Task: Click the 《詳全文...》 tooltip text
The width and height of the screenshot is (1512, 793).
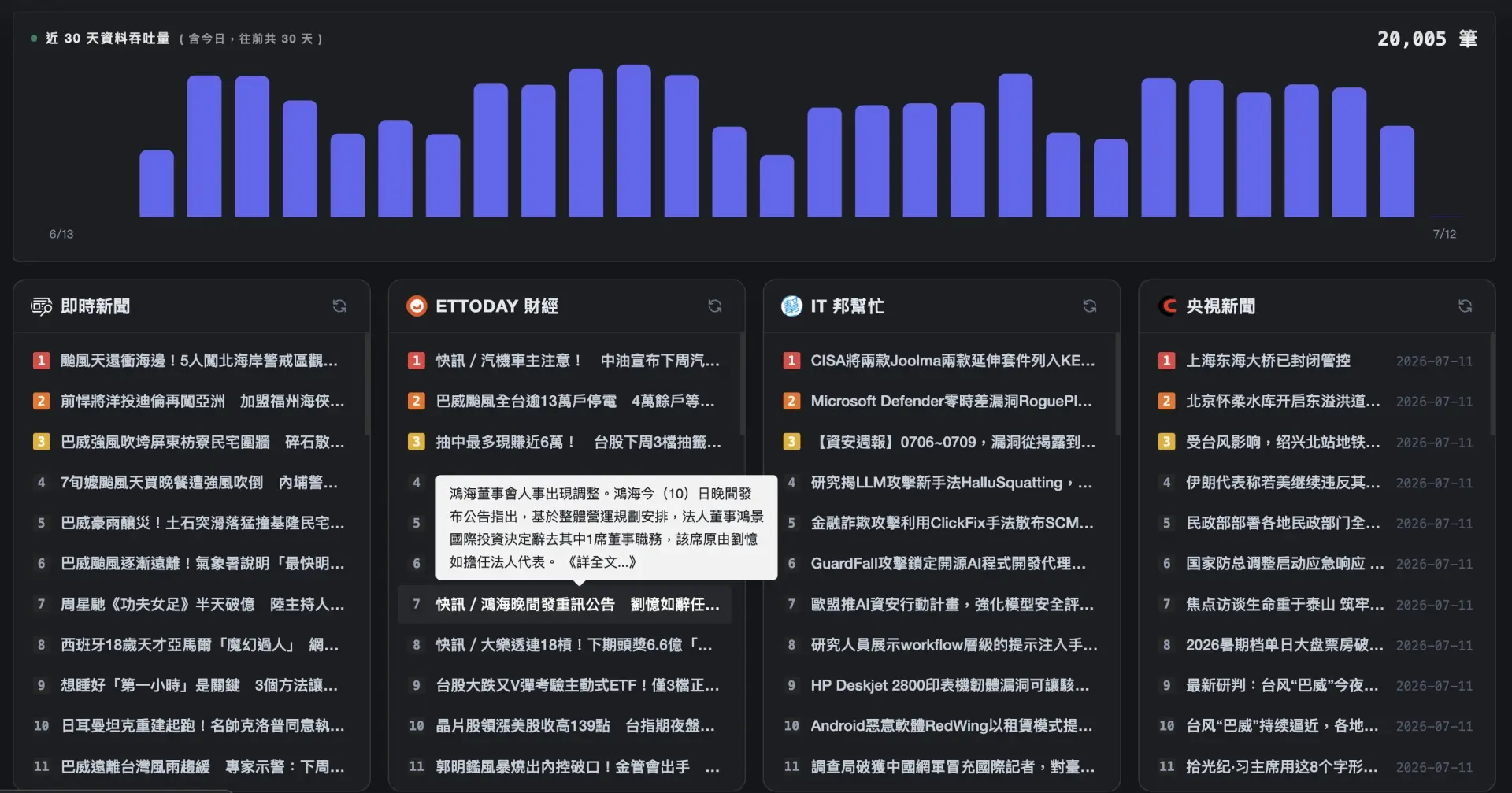Action: point(602,561)
